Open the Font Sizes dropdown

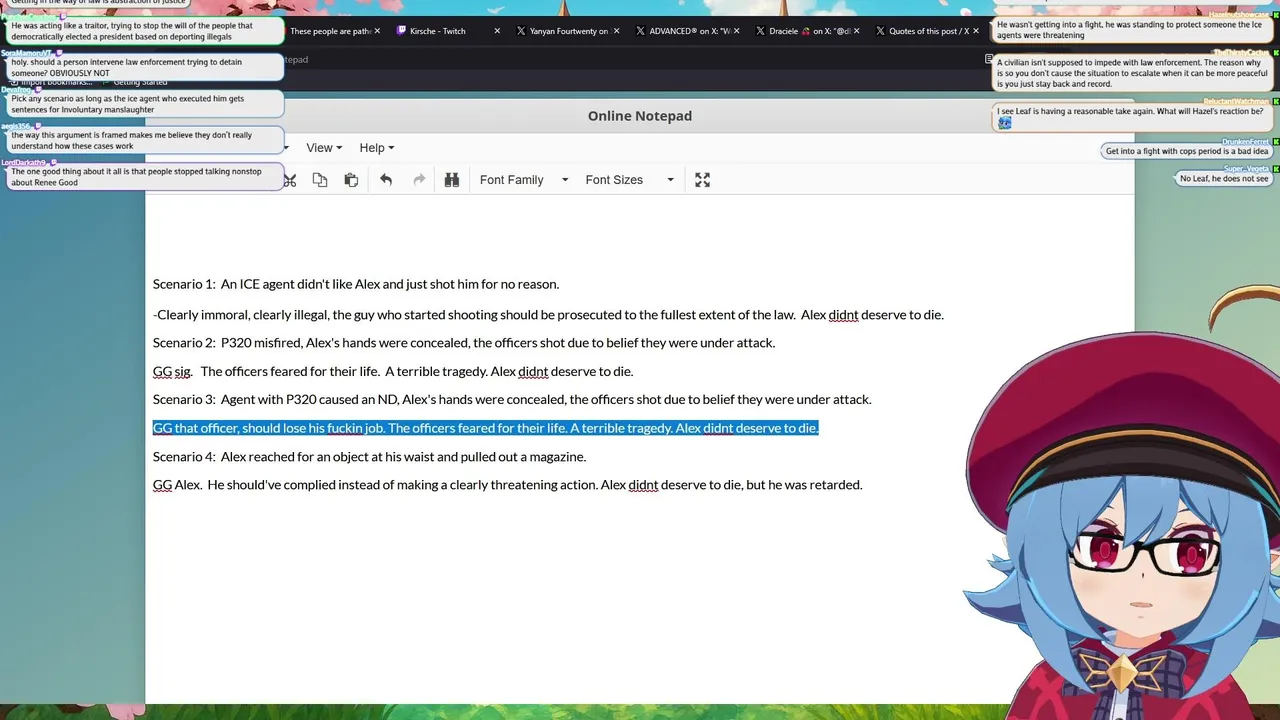(x=629, y=180)
